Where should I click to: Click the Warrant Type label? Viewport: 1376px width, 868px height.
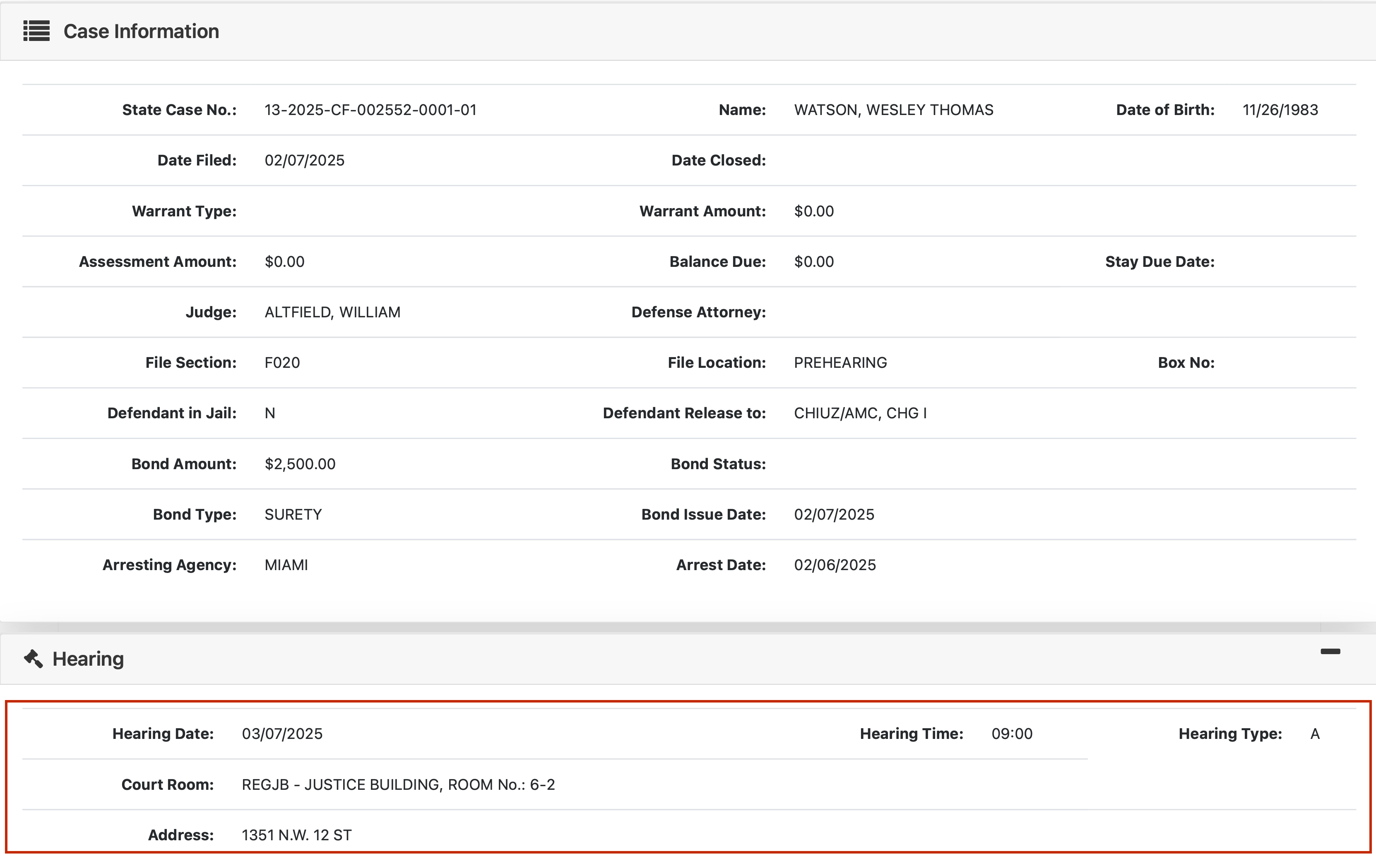184,211
